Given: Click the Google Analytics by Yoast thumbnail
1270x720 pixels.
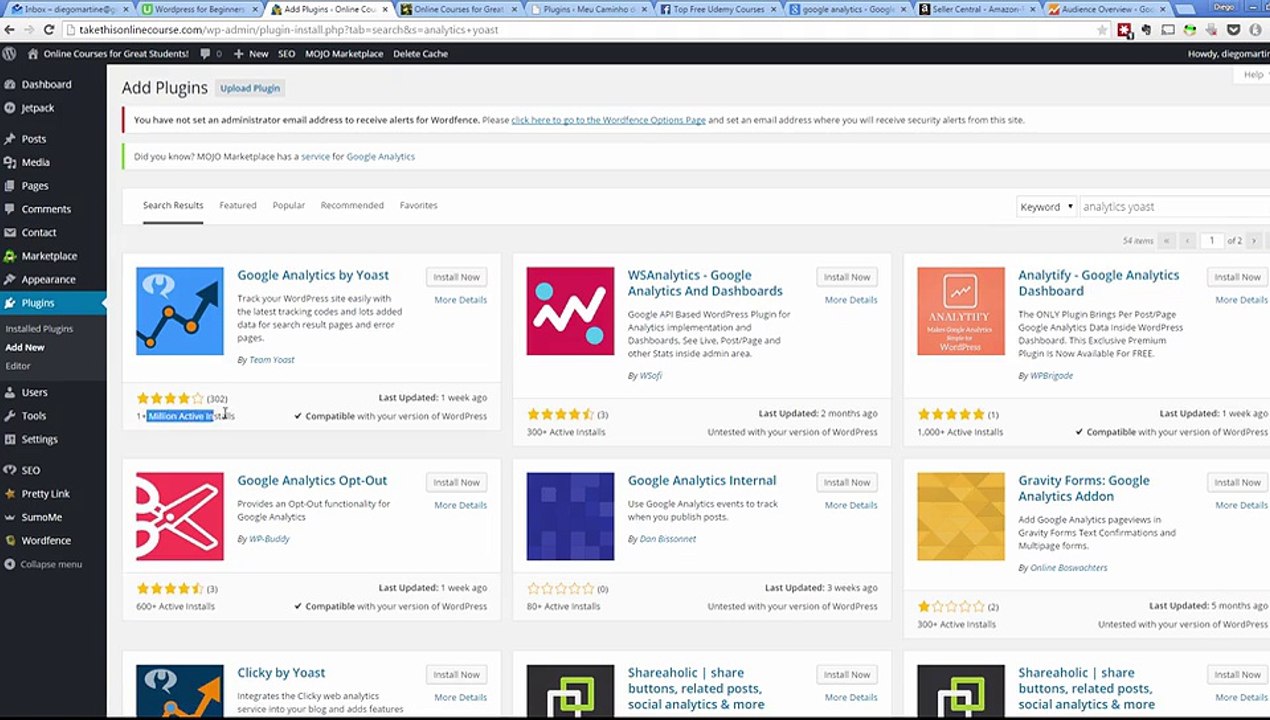Looking at the screenshot, I should pos(180,311).
